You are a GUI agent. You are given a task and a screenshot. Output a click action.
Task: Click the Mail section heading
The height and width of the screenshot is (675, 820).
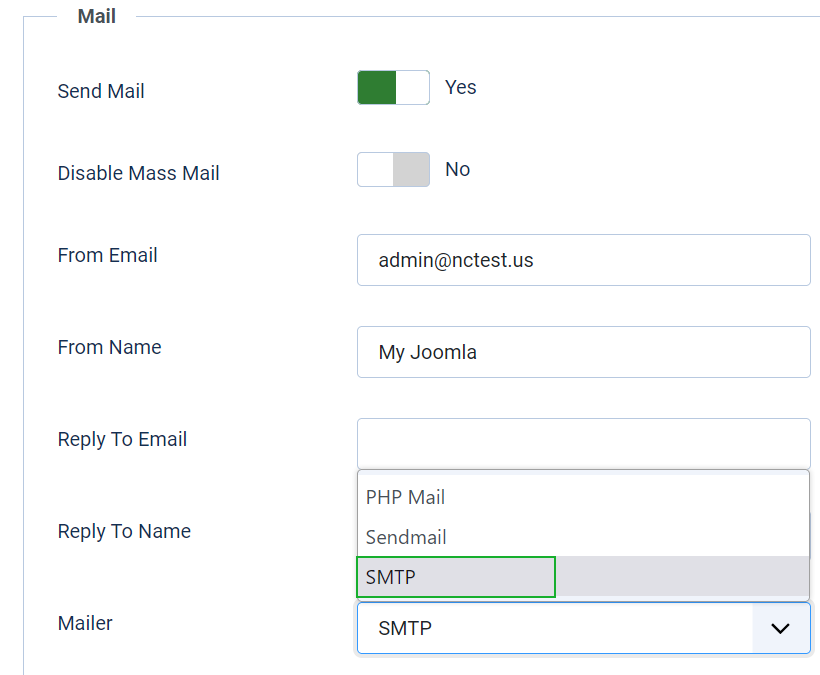click(97, 16)
